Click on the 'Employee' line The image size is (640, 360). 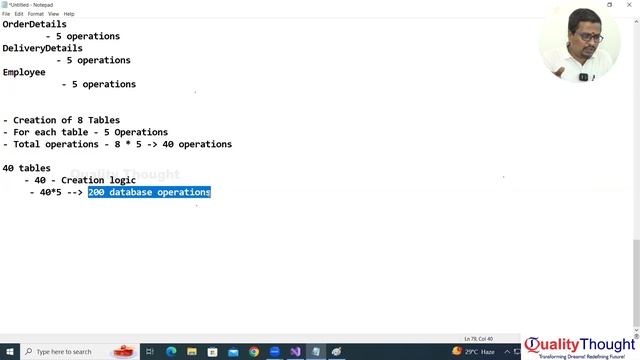[x=24, y=72]
